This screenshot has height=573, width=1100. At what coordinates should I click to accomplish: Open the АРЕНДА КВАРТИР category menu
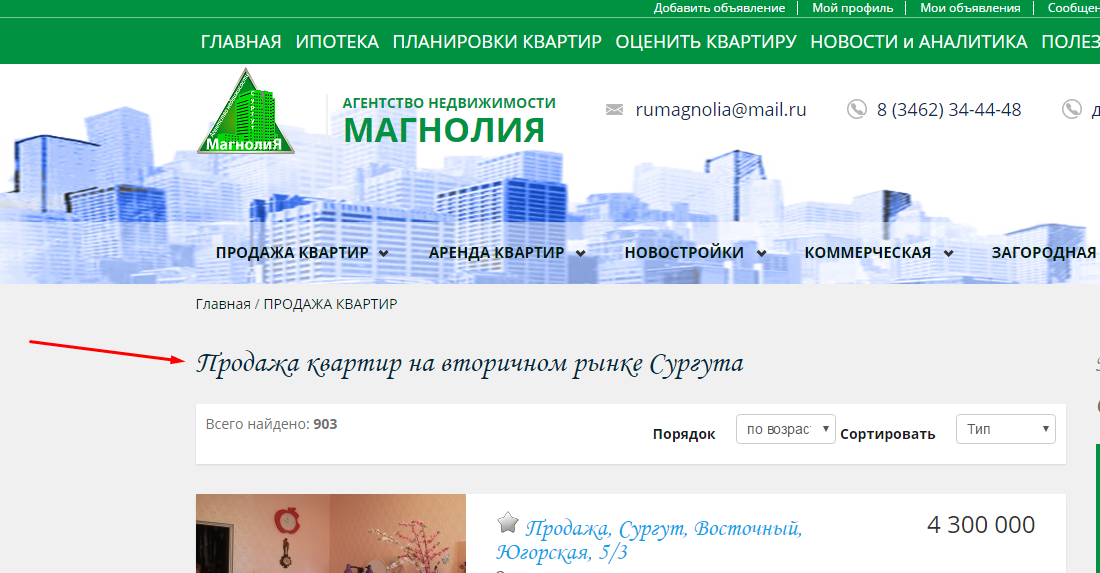tap(496, 252)
